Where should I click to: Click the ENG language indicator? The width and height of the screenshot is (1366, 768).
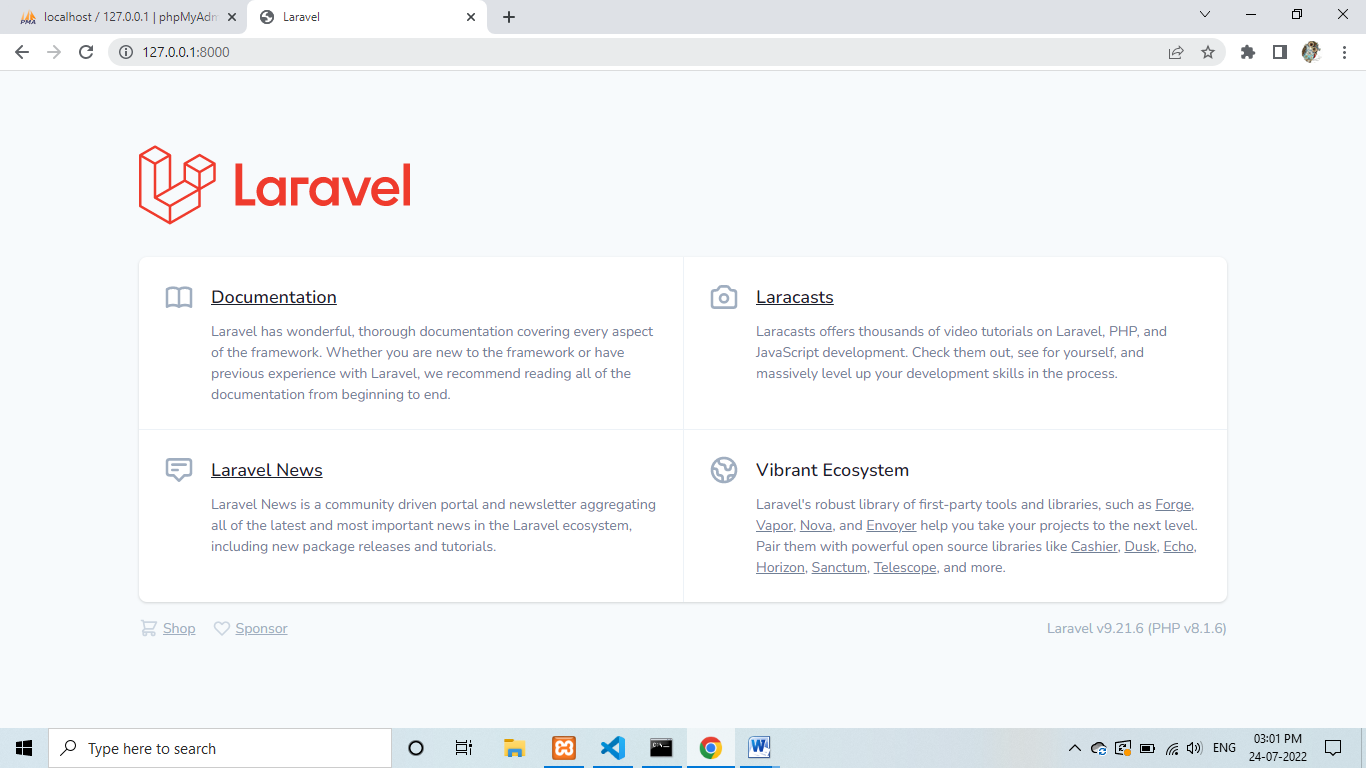pyautogui.click(x=1224, y=748)
